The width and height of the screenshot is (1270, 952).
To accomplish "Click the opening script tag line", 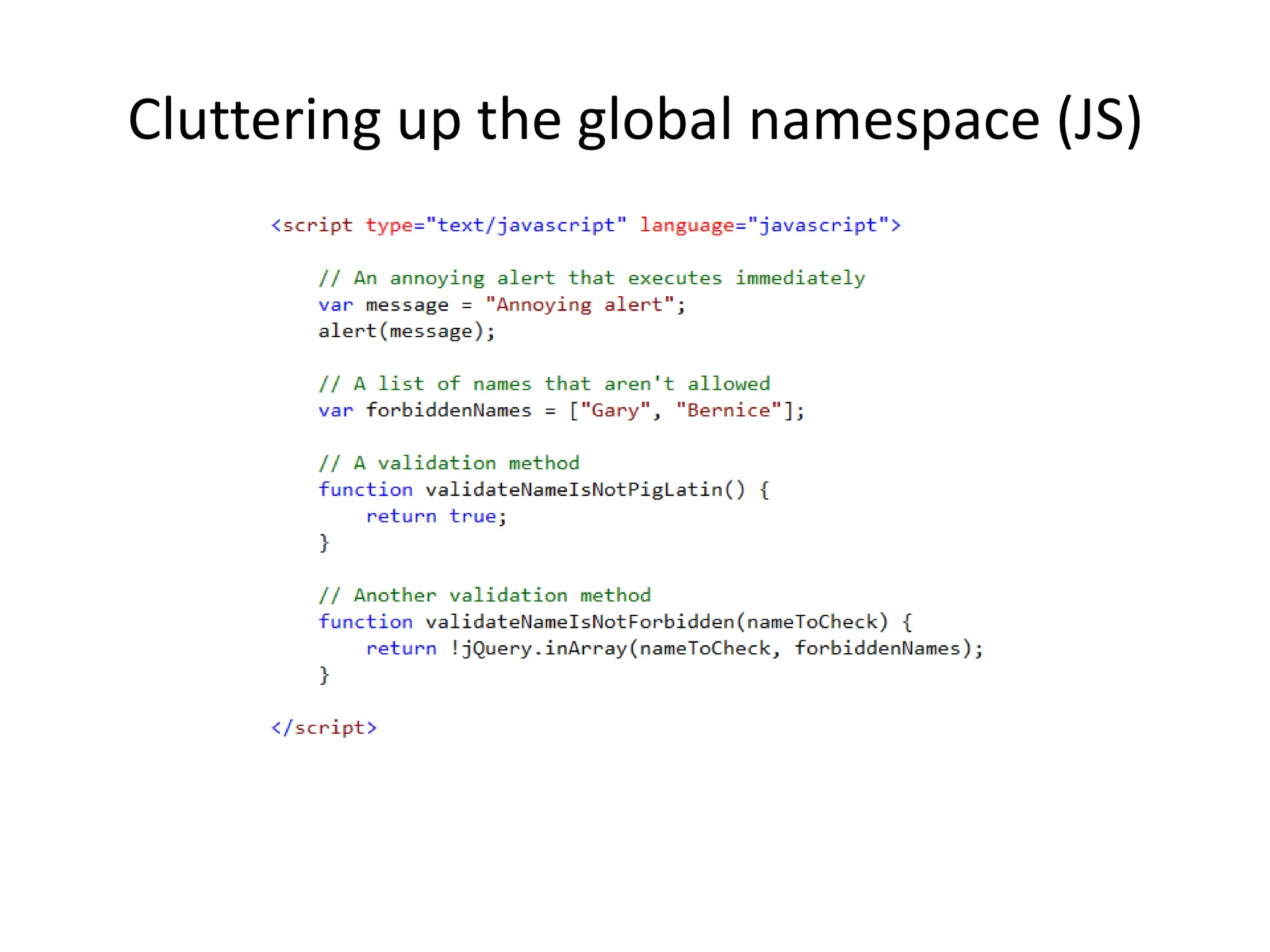I will tap(586, 225).
